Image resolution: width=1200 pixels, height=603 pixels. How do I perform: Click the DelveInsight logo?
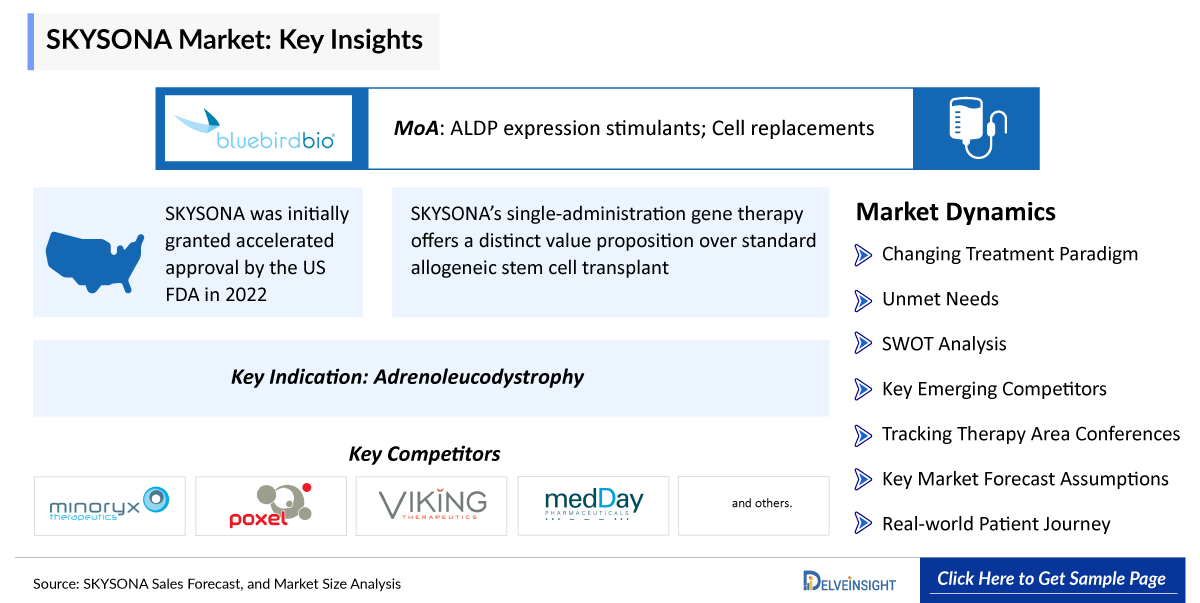850,582
